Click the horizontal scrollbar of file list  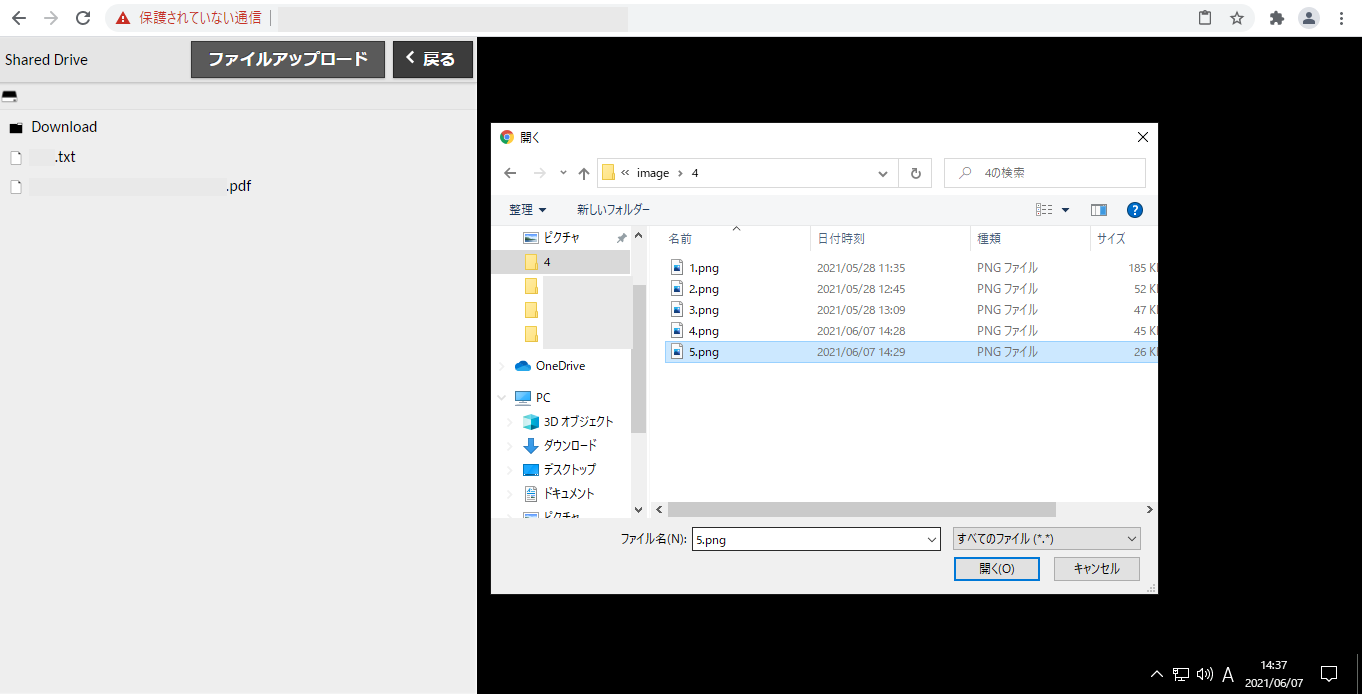coord(862,510)
